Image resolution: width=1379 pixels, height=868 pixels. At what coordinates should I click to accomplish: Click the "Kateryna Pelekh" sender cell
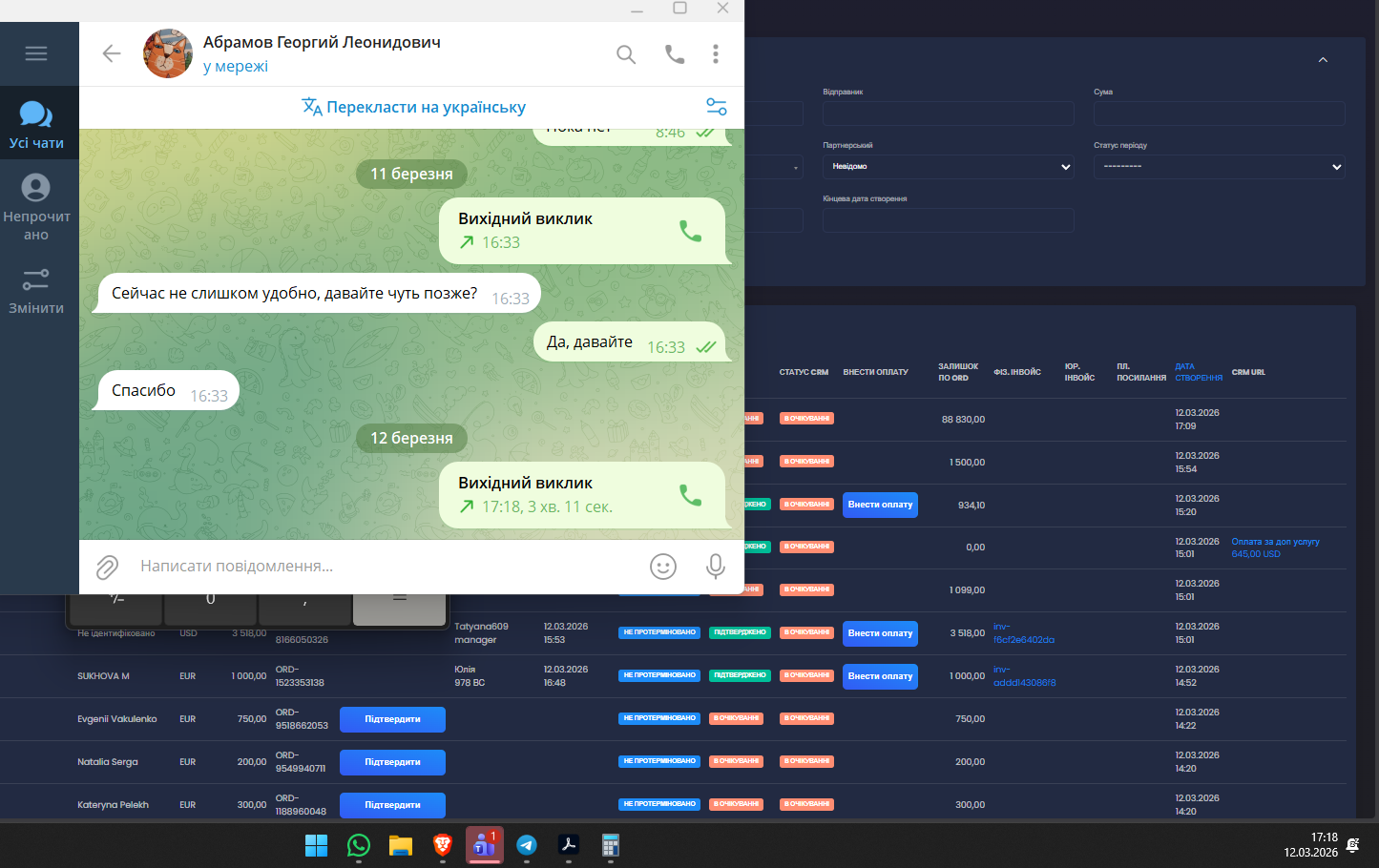(113, 805)
